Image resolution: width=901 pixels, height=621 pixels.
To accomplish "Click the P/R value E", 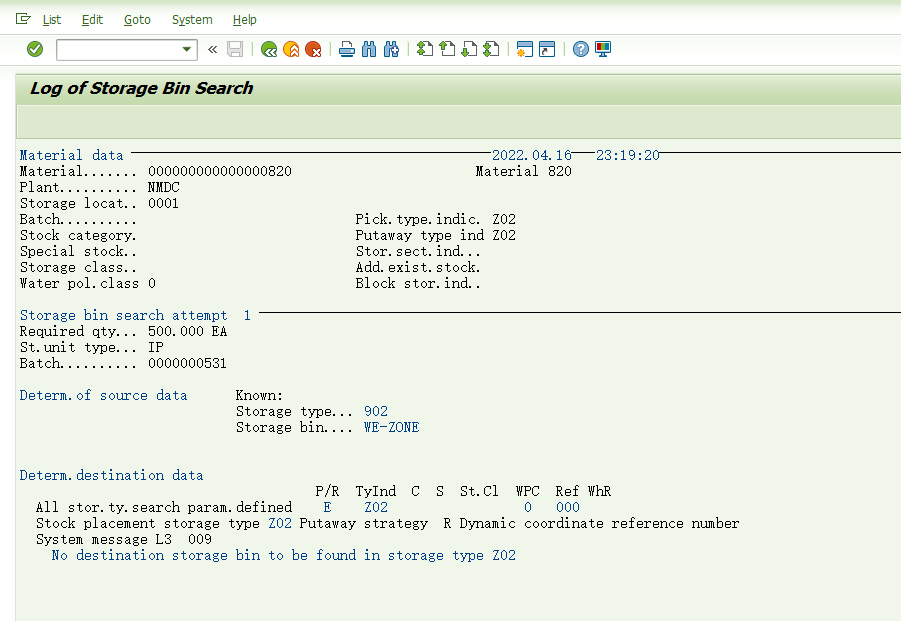I will coord(327,507).
